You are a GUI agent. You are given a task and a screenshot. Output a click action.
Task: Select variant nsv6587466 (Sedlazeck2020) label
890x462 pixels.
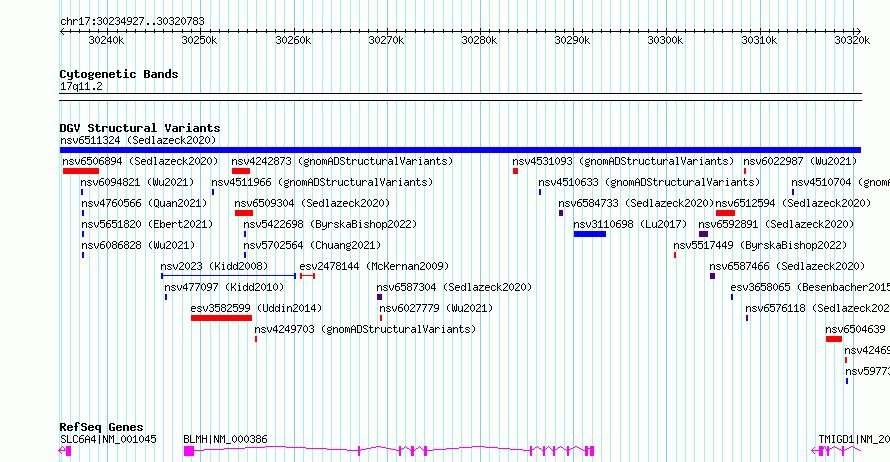pos(787,266)
